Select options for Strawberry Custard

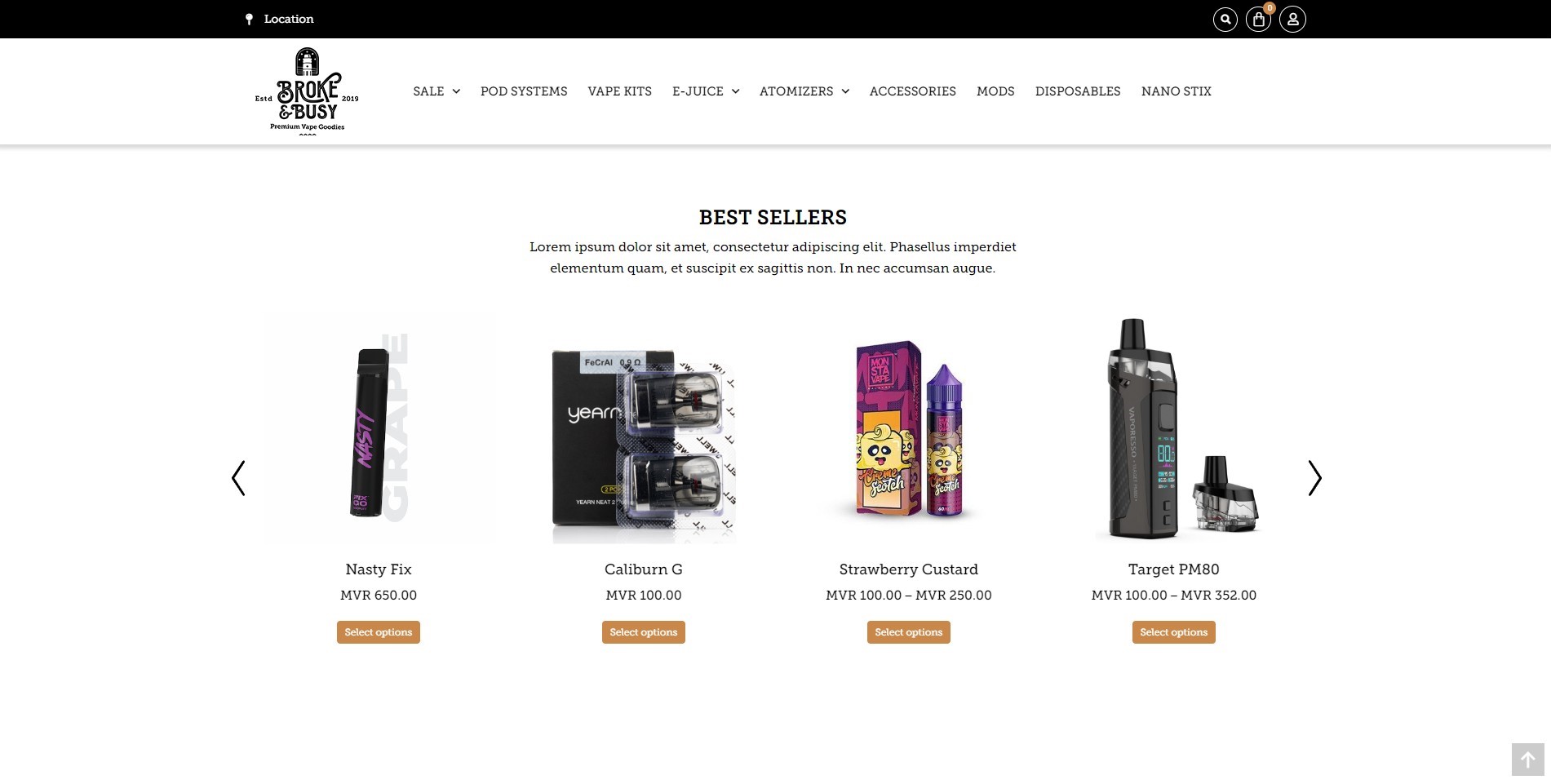point(908,632)
